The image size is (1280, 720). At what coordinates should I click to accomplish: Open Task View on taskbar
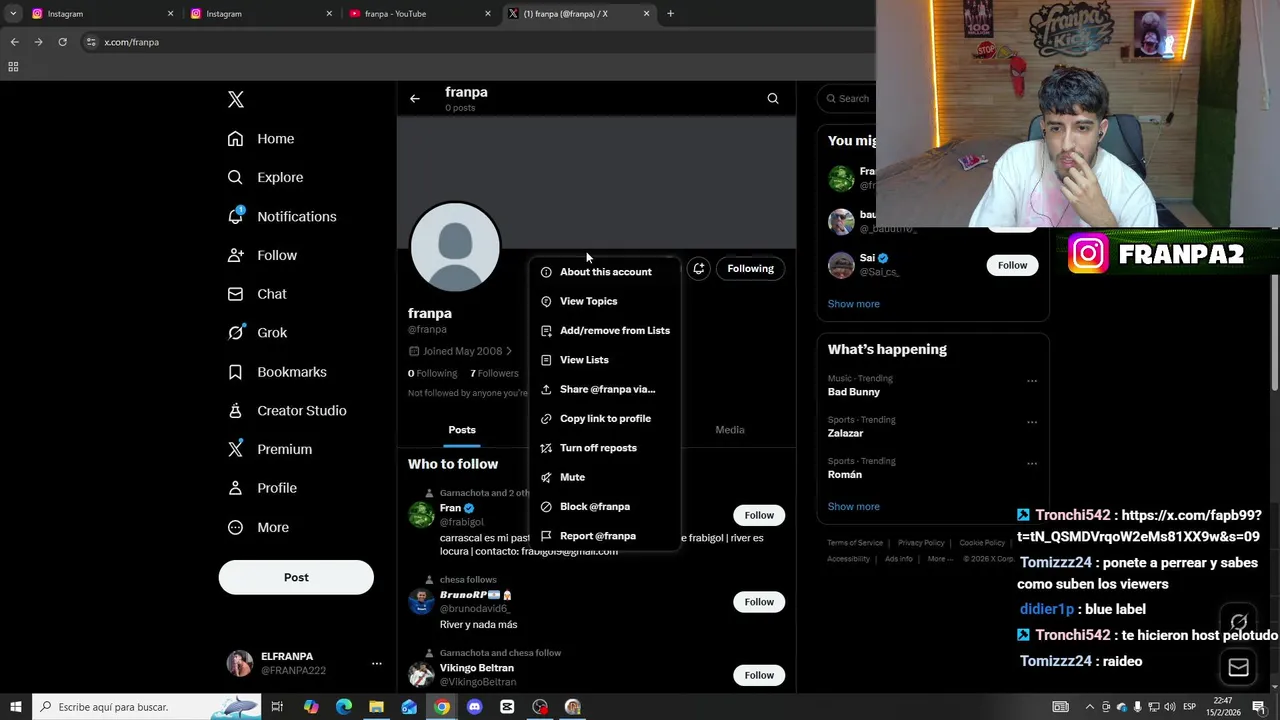coord(277,707)
